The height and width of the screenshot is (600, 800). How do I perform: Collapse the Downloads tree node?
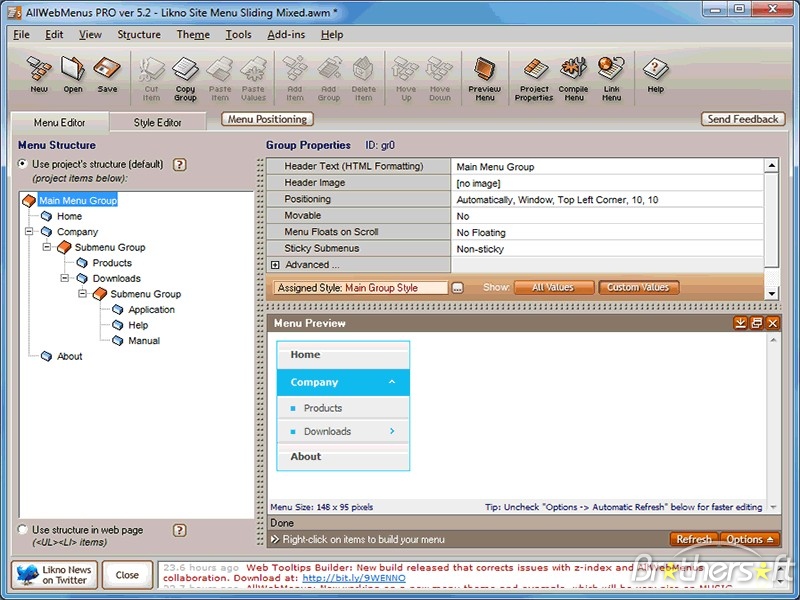tap(66, 279)
